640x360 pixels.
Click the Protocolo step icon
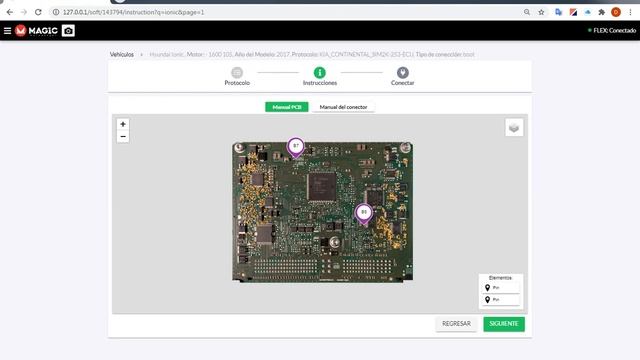237,73
